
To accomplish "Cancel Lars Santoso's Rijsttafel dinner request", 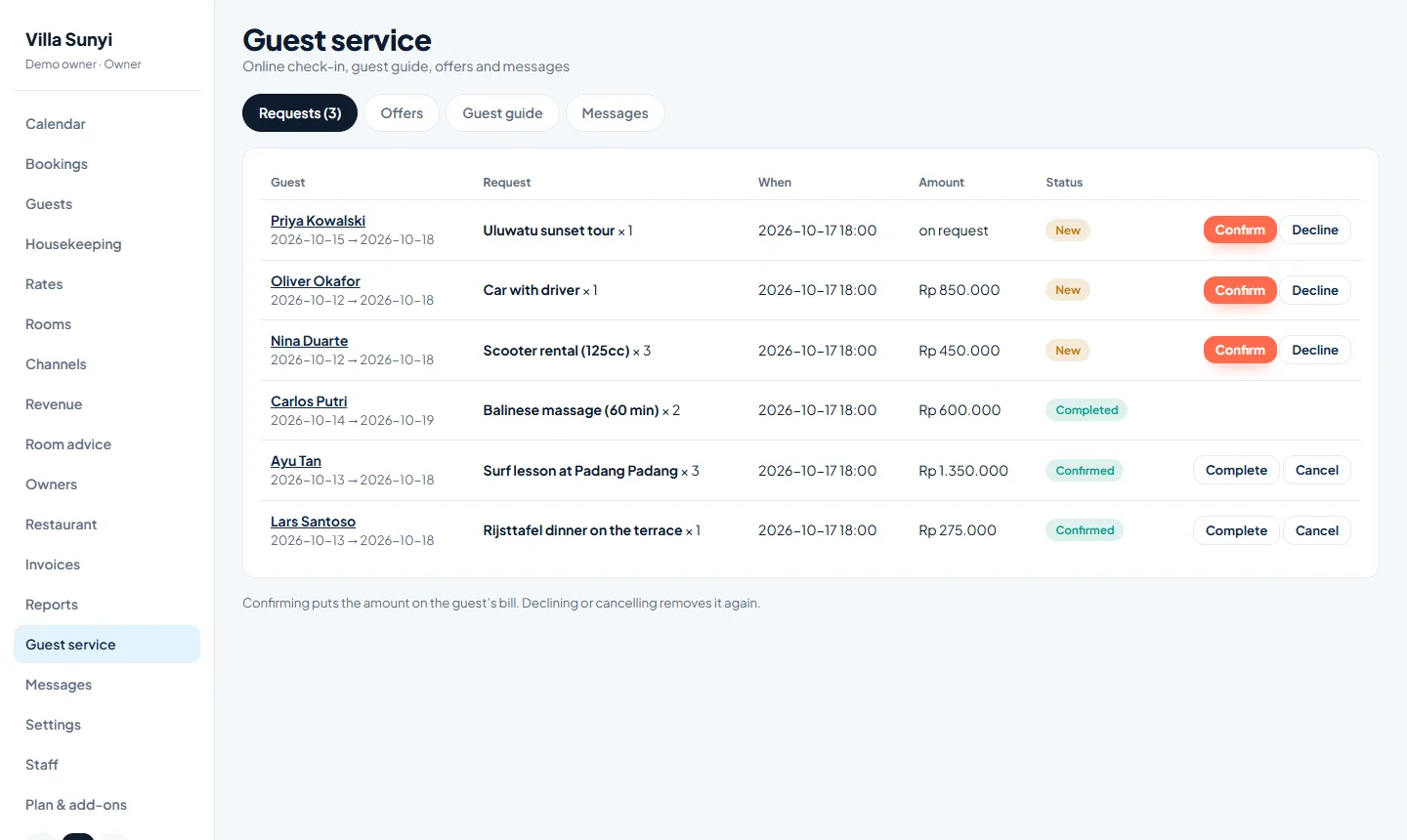I will [1317, 530].
